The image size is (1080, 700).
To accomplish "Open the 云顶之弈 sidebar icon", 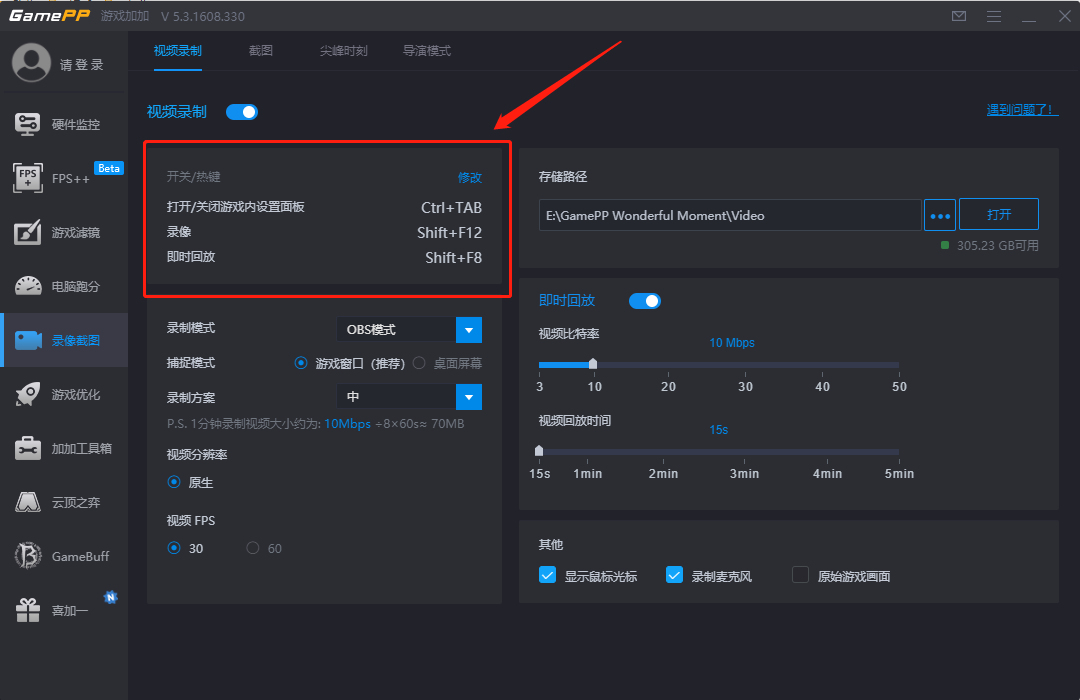I will pyautogui.click(x=28, y=502).
